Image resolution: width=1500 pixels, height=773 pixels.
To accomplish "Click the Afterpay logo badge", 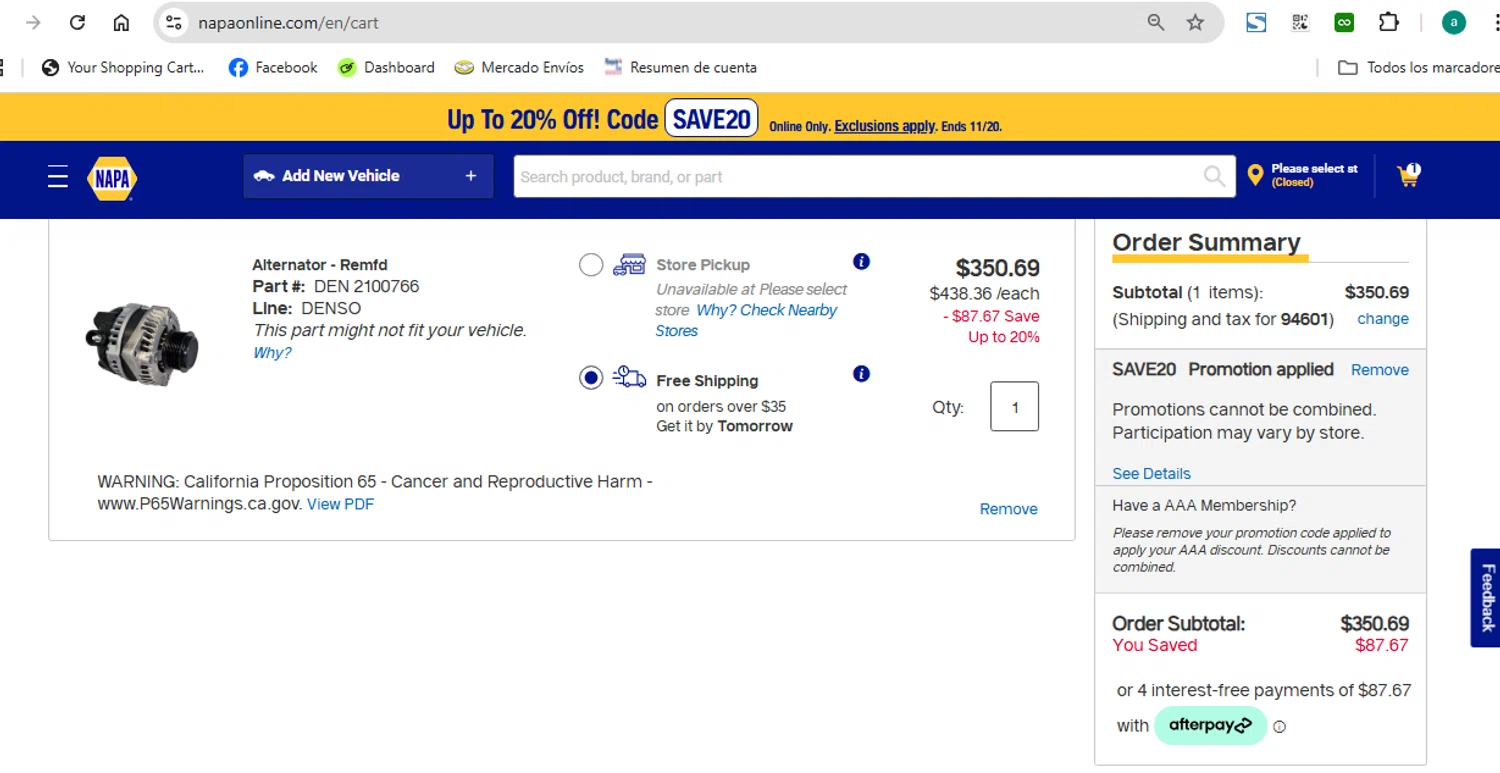I will 1210,725.
